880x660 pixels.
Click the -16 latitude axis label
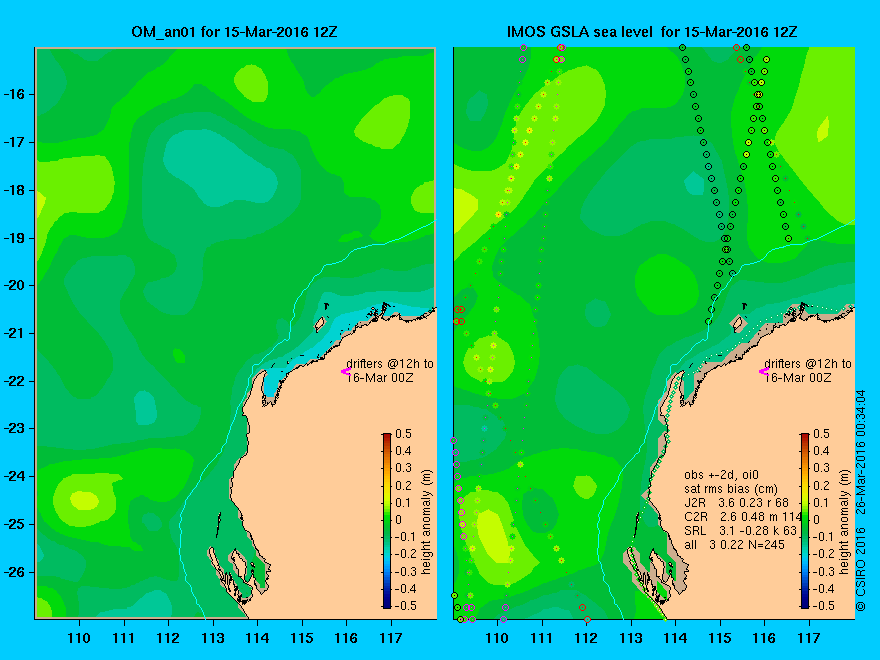point(16,94)
